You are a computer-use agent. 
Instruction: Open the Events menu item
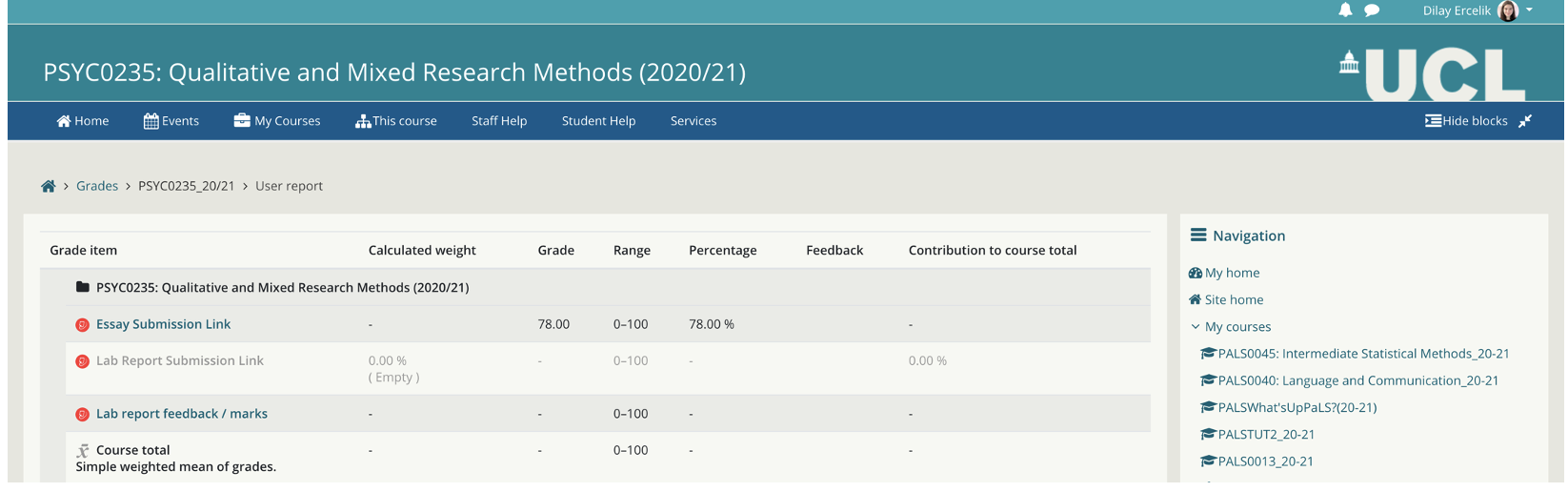[x=171, y=121]
